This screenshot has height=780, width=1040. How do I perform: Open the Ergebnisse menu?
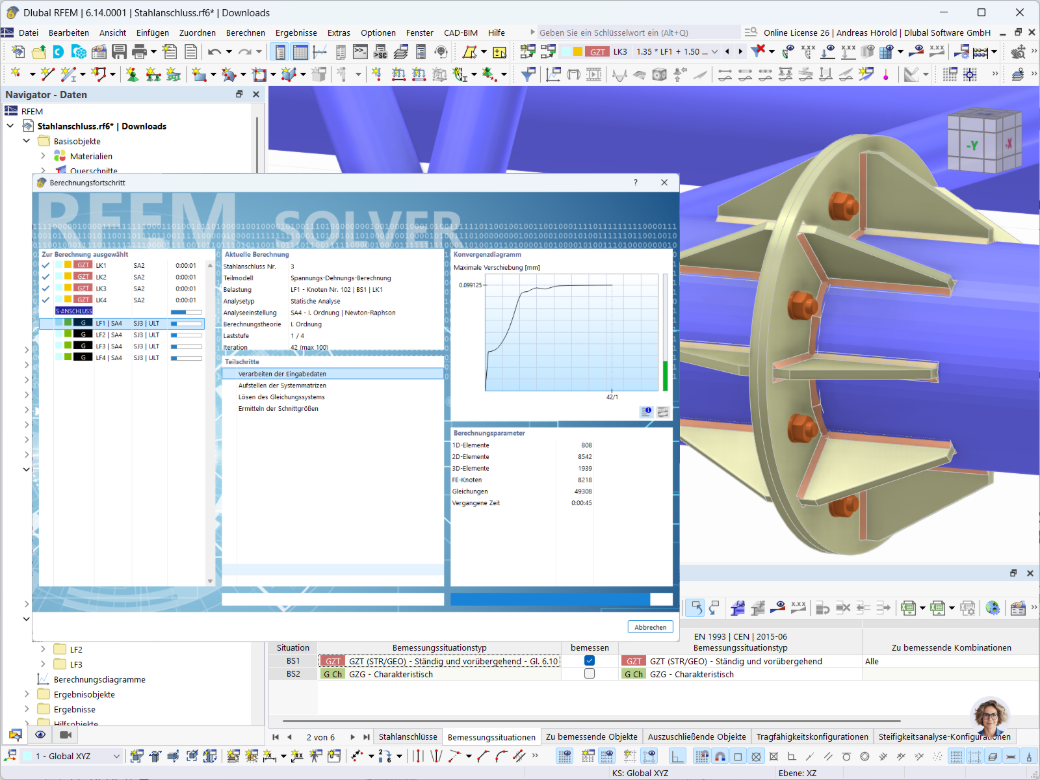(296, 32)
